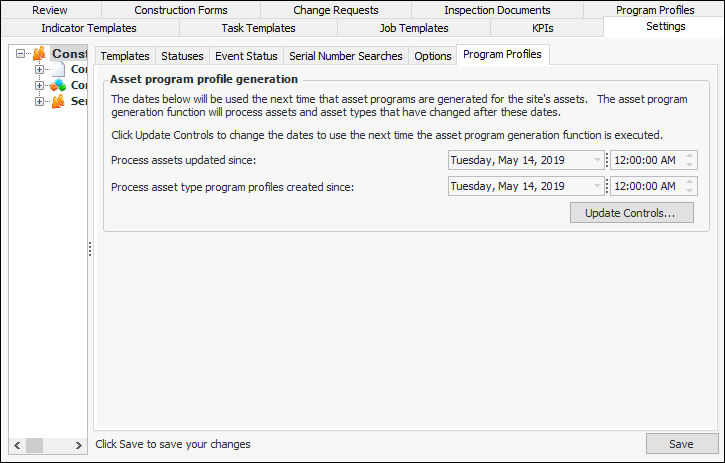Collapse the root tree node

[x=20, y=54]
